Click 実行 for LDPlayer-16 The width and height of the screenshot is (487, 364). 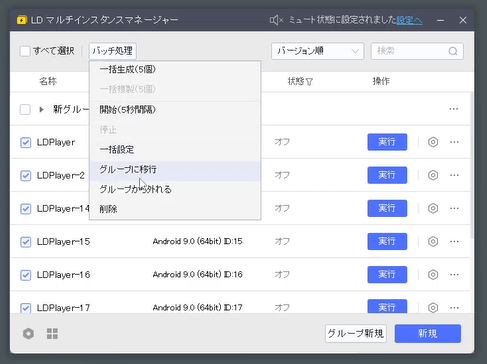pos(387,275)
